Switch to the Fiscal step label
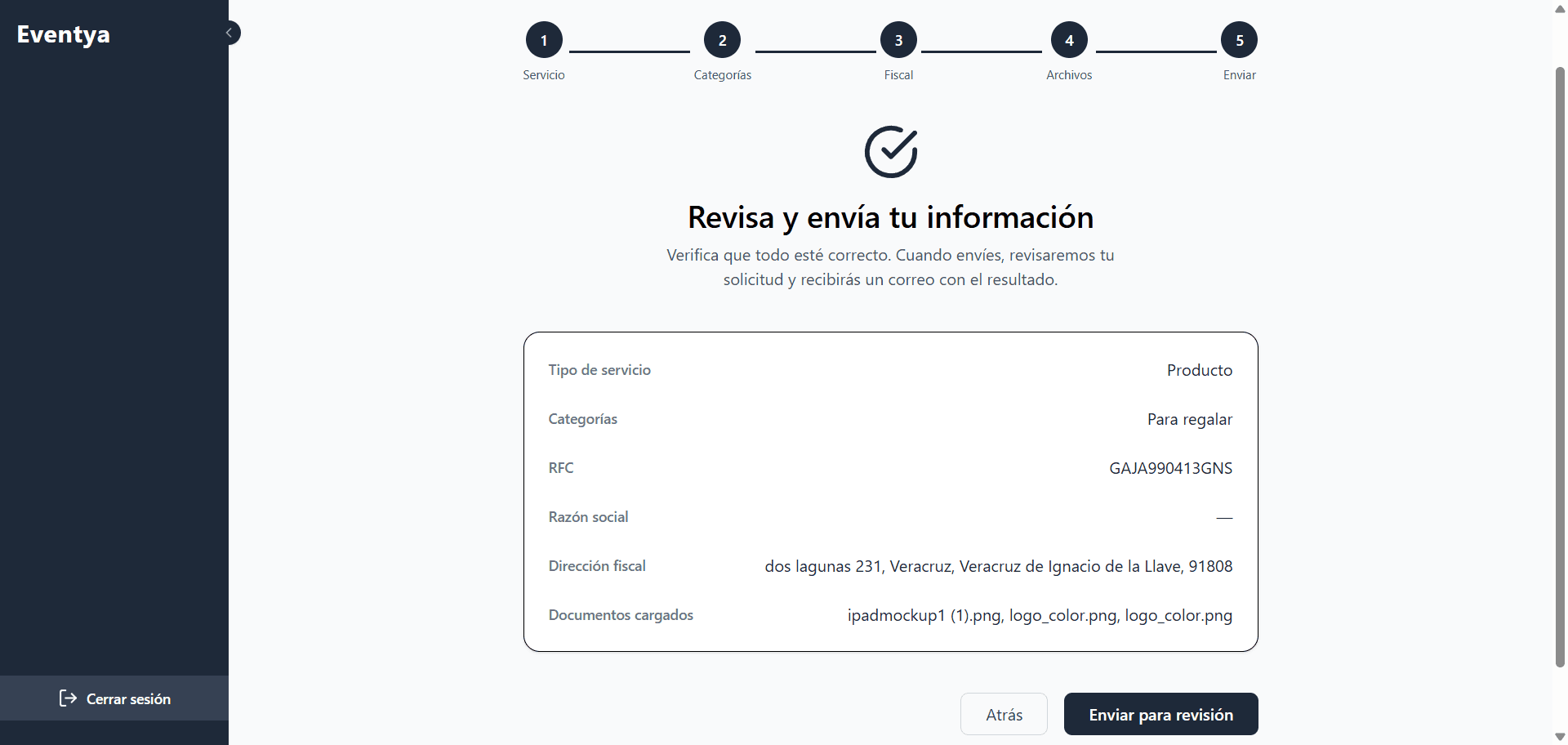This screenshot has width=1568, height=745. click(x=898, y=74)
